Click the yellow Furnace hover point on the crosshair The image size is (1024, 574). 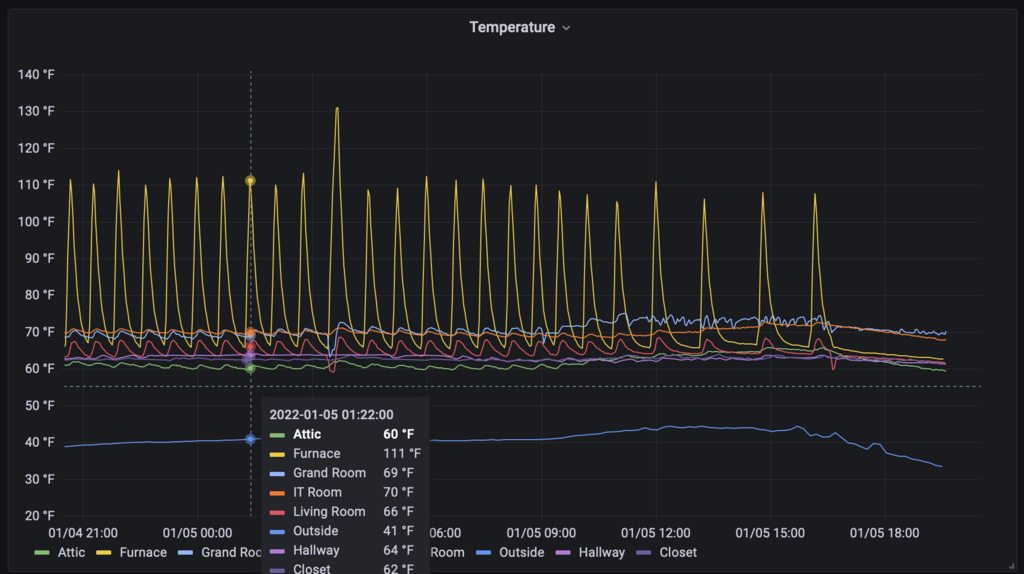(x=250, y=181)
